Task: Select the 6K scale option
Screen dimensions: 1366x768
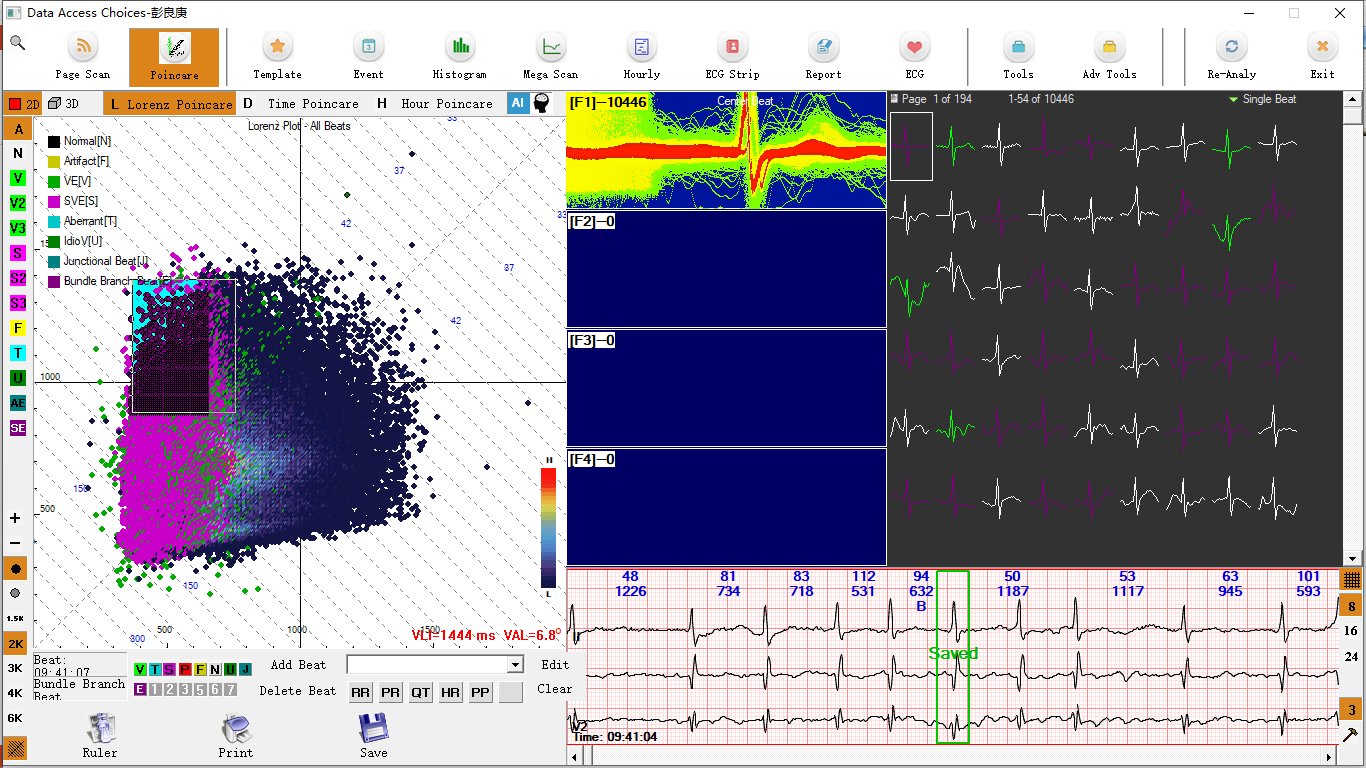Action: coord(16,718)
